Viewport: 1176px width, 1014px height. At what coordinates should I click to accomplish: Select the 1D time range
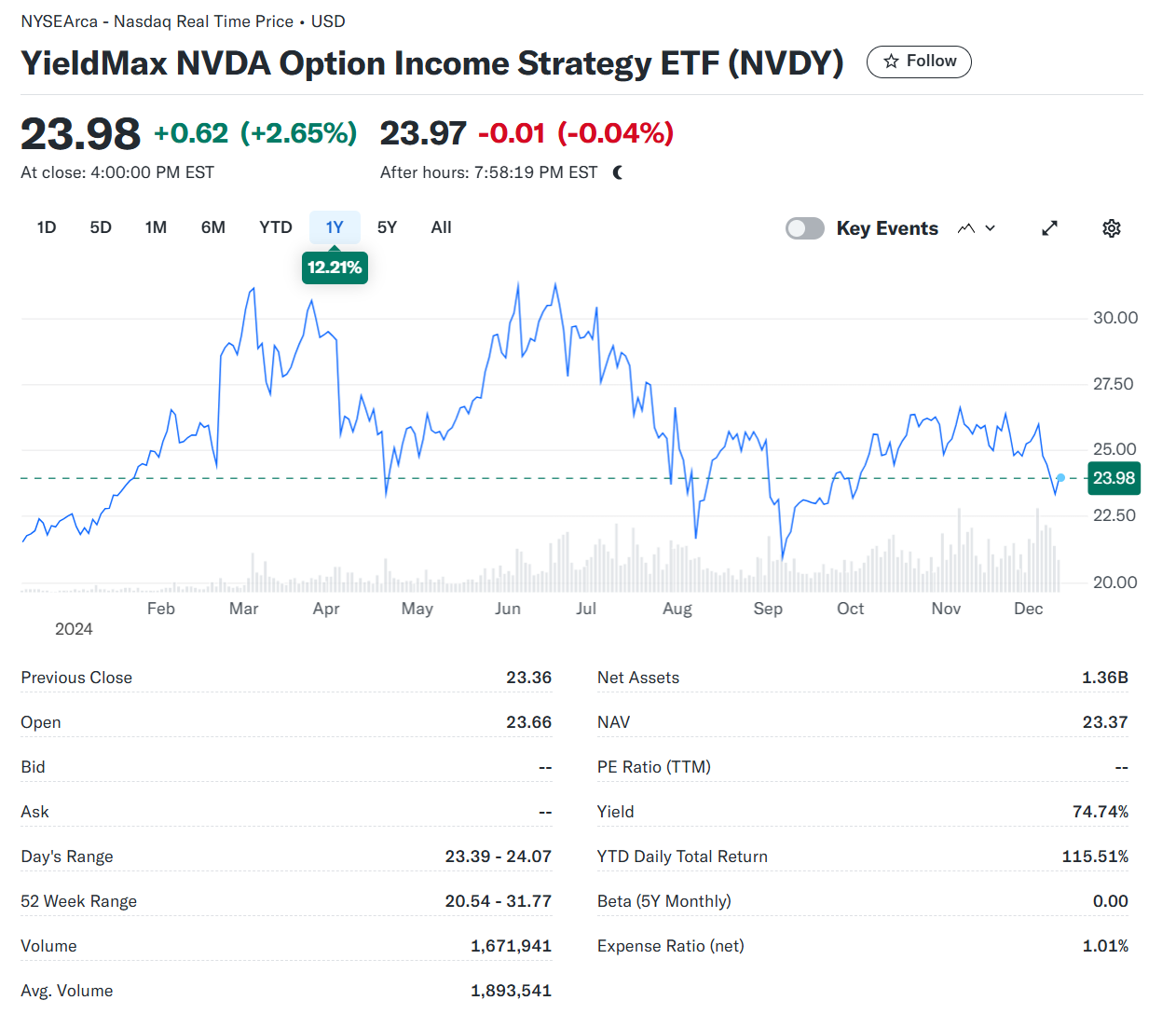click(47, 227)
